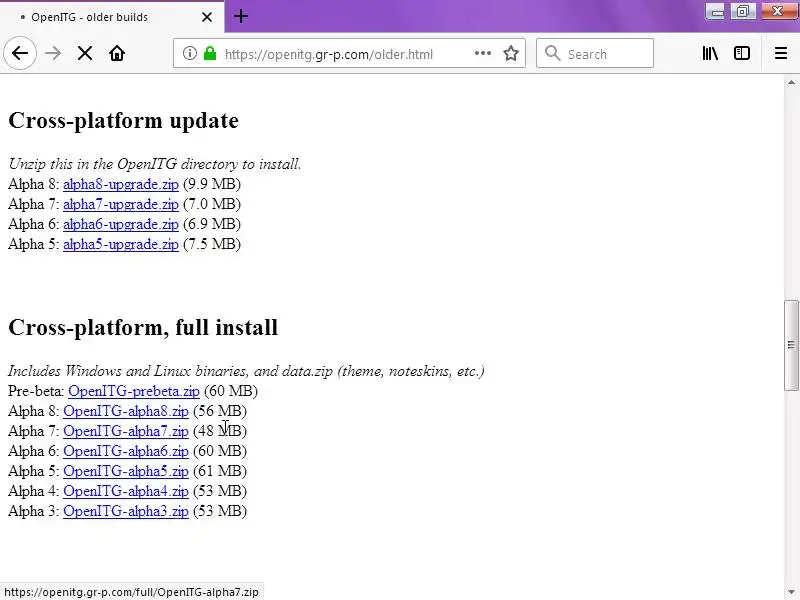
Task: Bookmark this page with the star
Action: [x=511, y=53]
